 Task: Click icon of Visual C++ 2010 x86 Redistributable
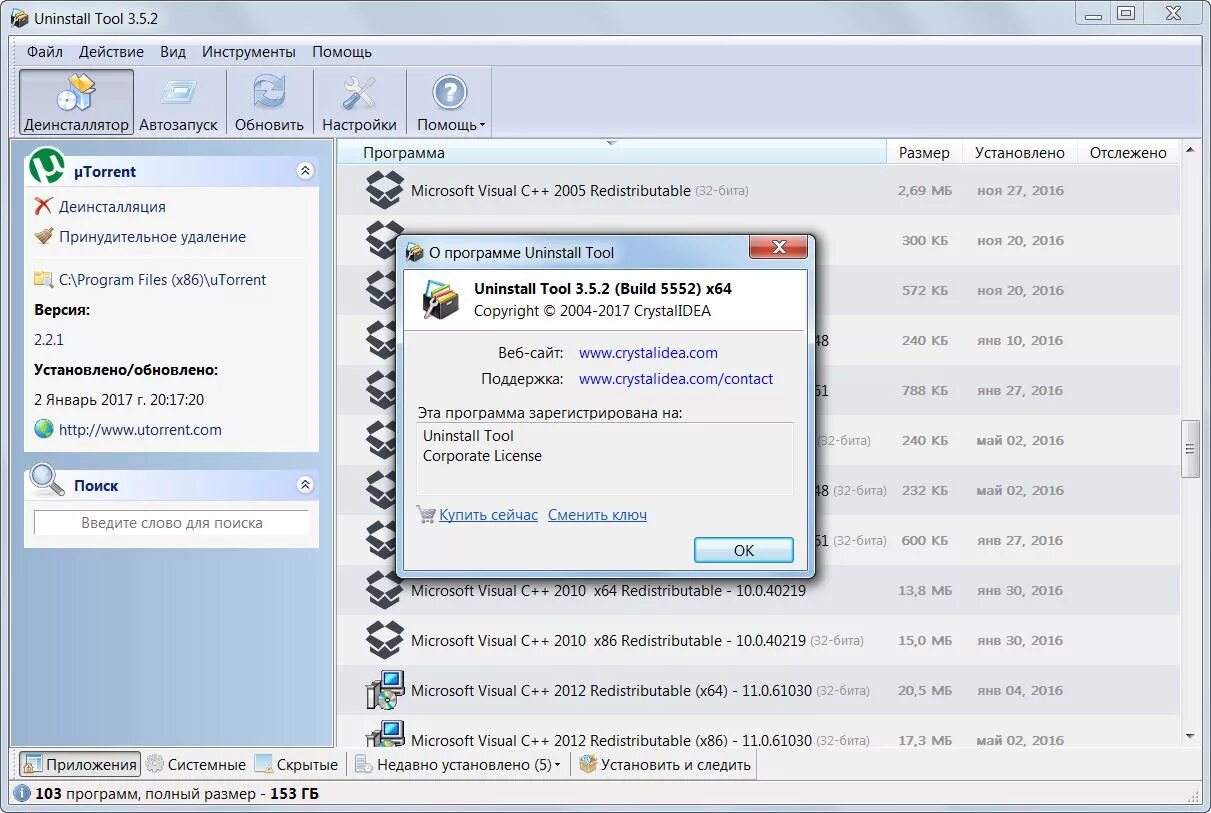click(384, 639)
